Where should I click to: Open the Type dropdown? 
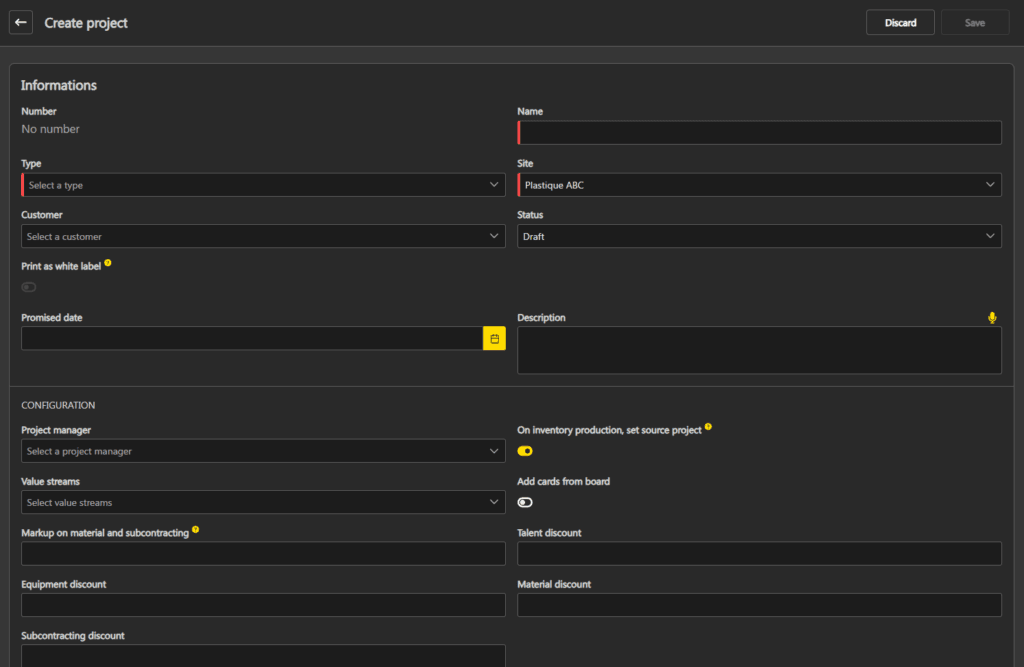tap(263, 185)
